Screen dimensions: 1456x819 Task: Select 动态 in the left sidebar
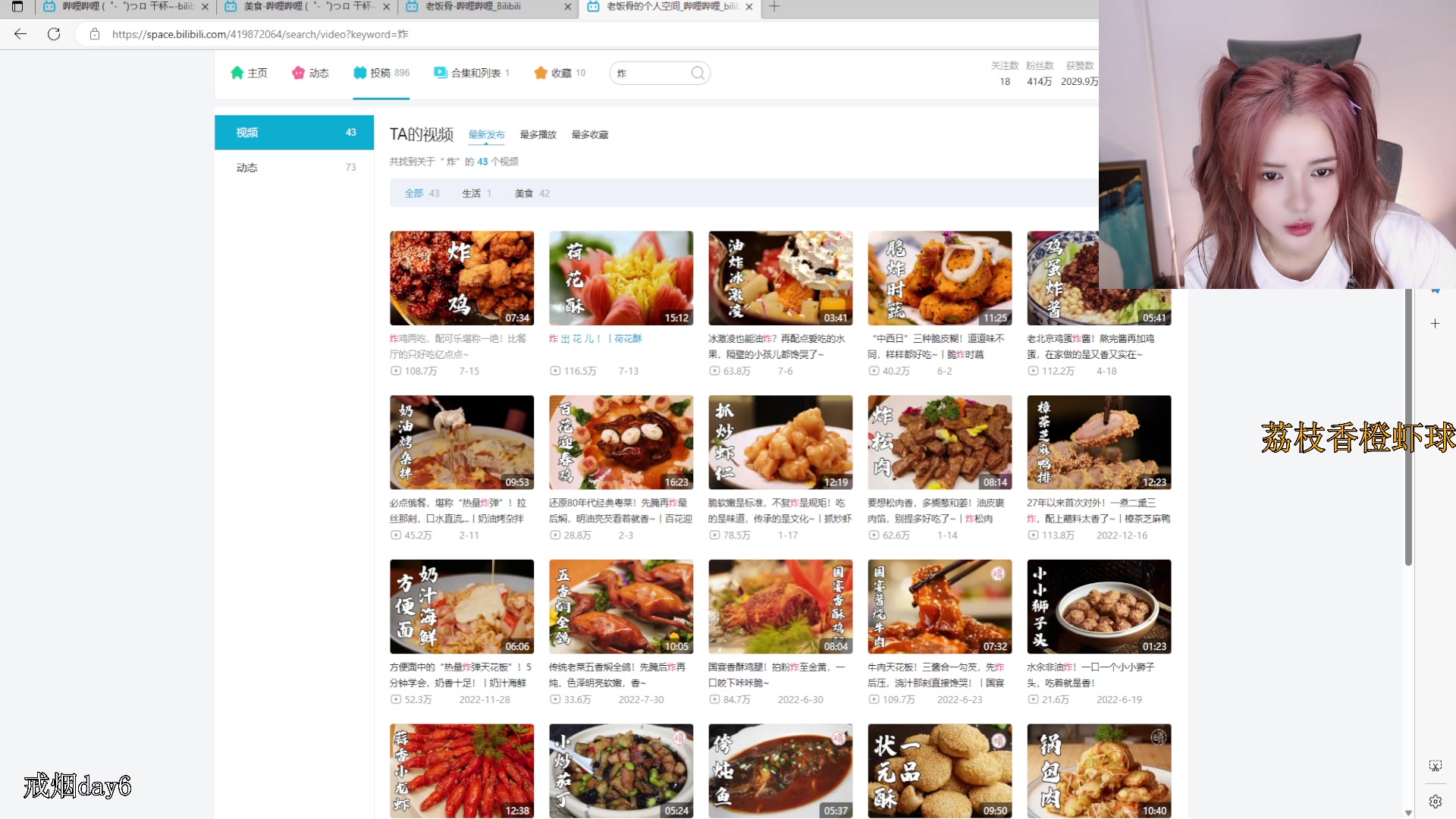click(294, 168)
